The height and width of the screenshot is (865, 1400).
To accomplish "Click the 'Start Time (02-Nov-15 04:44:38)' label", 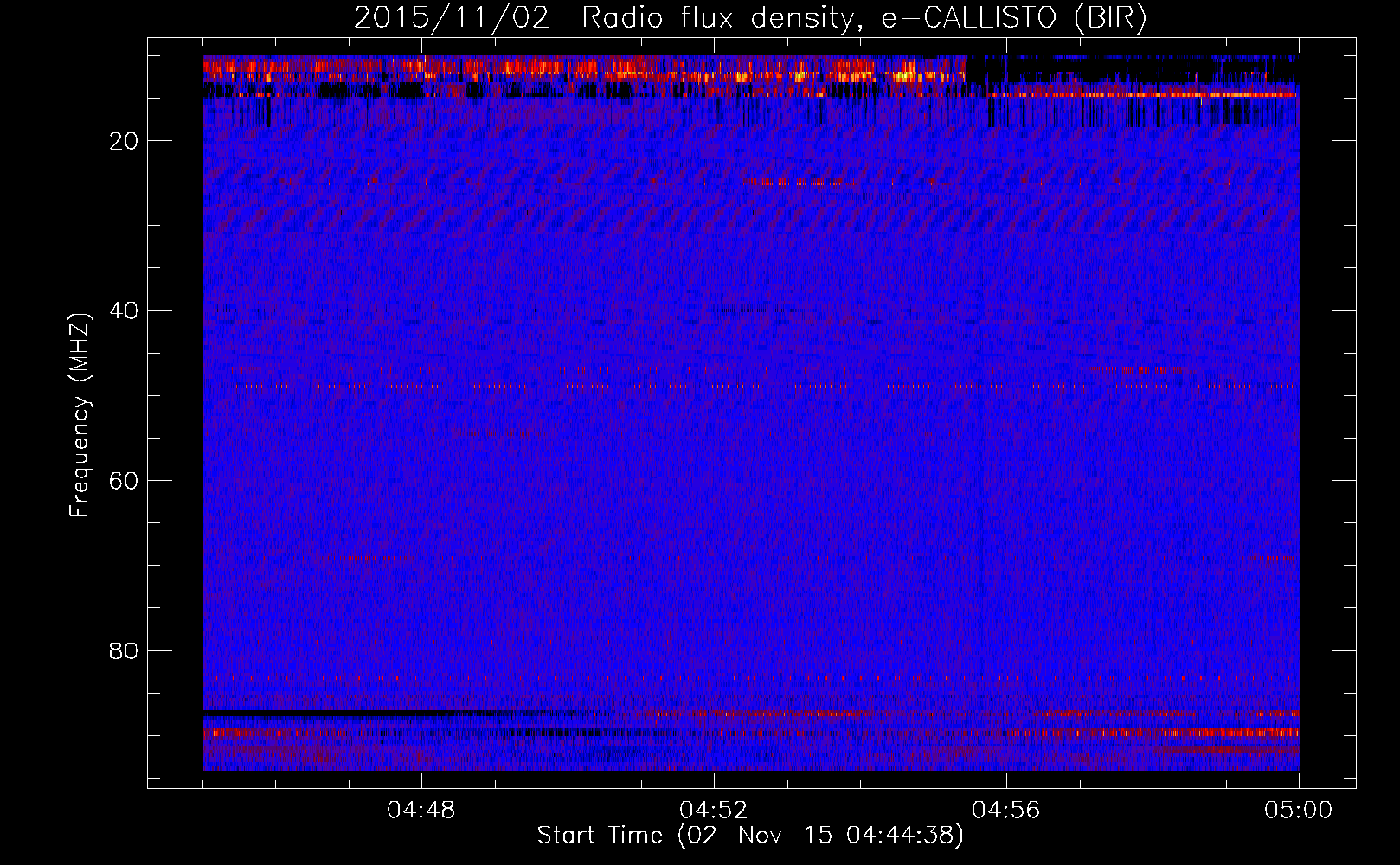I will [750, 836].
